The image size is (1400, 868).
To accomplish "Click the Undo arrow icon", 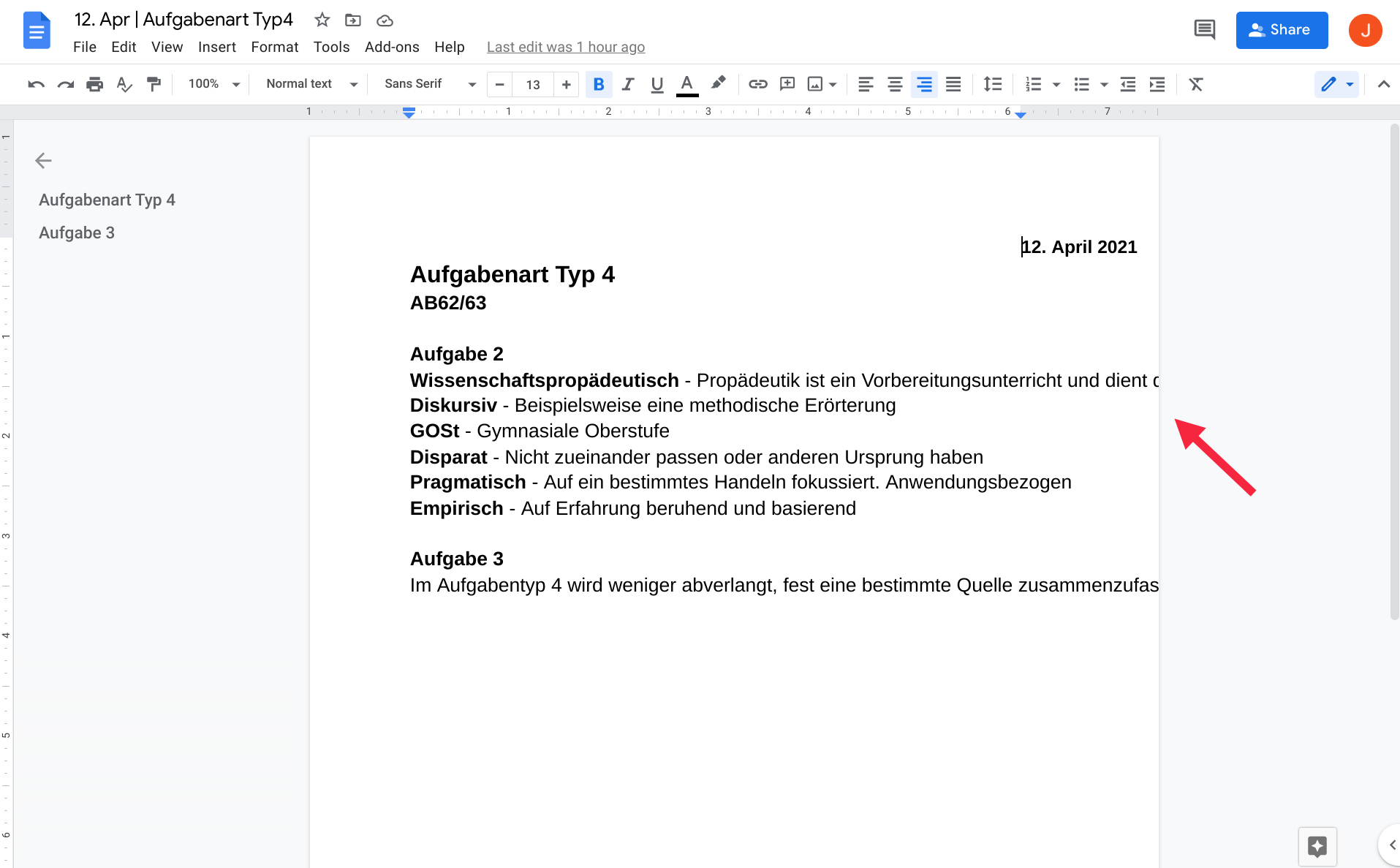I will (x=36, y=84).
